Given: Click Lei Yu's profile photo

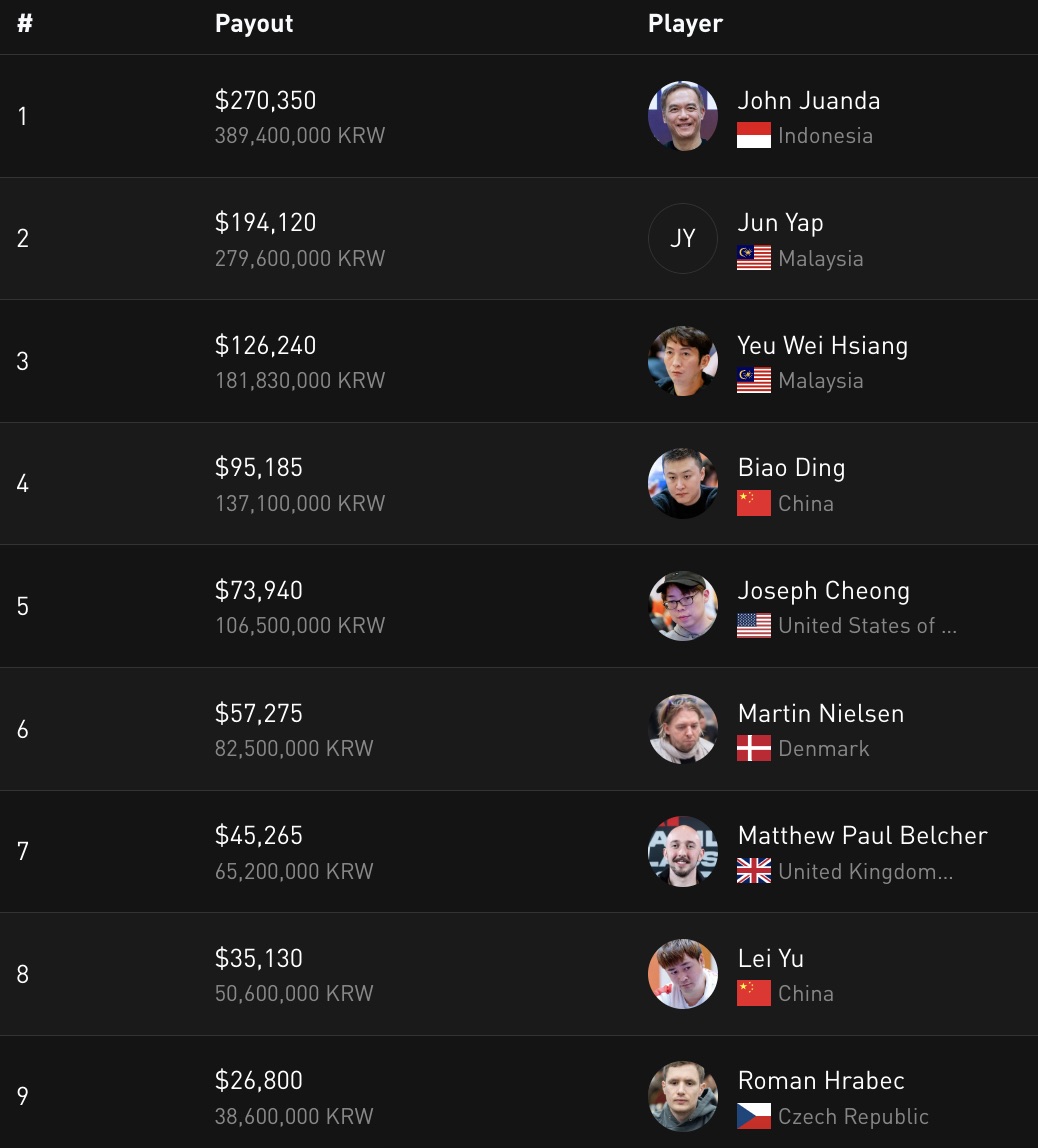Looking at the screenshot, I should [683, 974].
